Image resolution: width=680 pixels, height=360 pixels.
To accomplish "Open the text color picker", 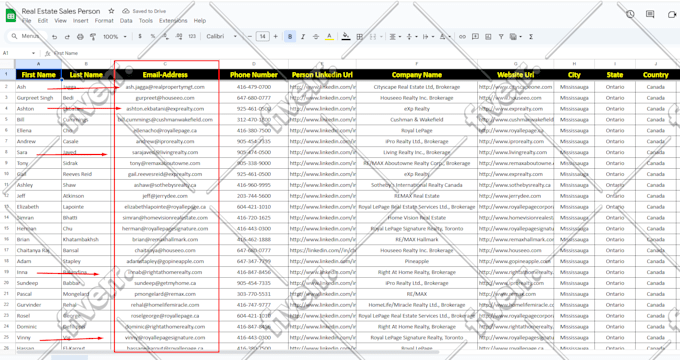I will 329,36.
